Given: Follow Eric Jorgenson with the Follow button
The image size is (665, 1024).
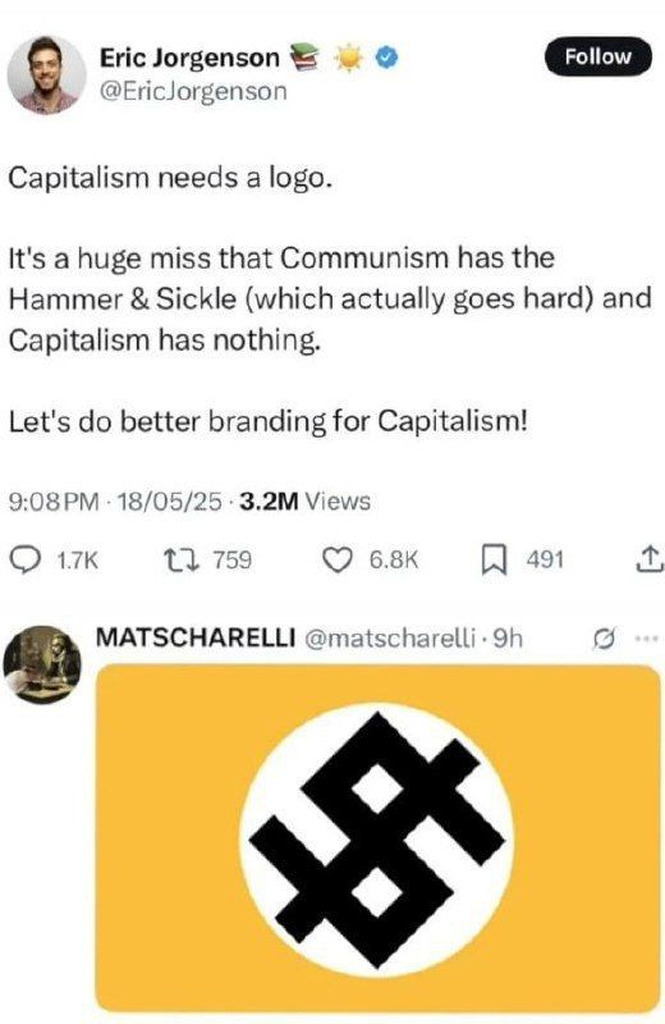Looking at the screenshot, I should 598,57.
